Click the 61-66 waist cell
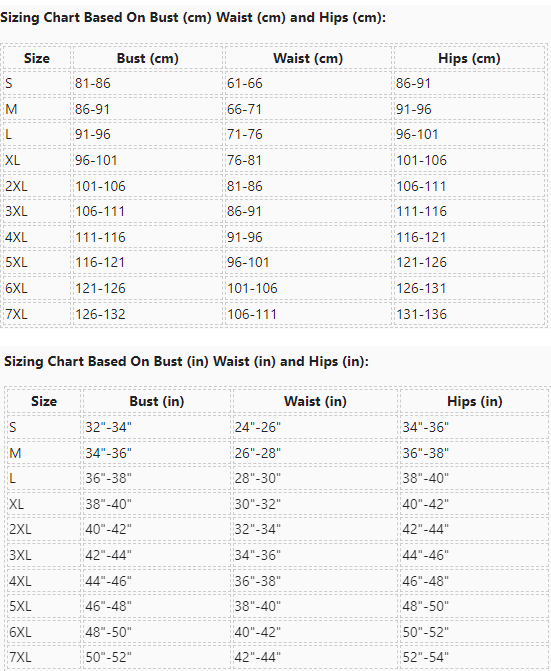 tap(308, 83)
